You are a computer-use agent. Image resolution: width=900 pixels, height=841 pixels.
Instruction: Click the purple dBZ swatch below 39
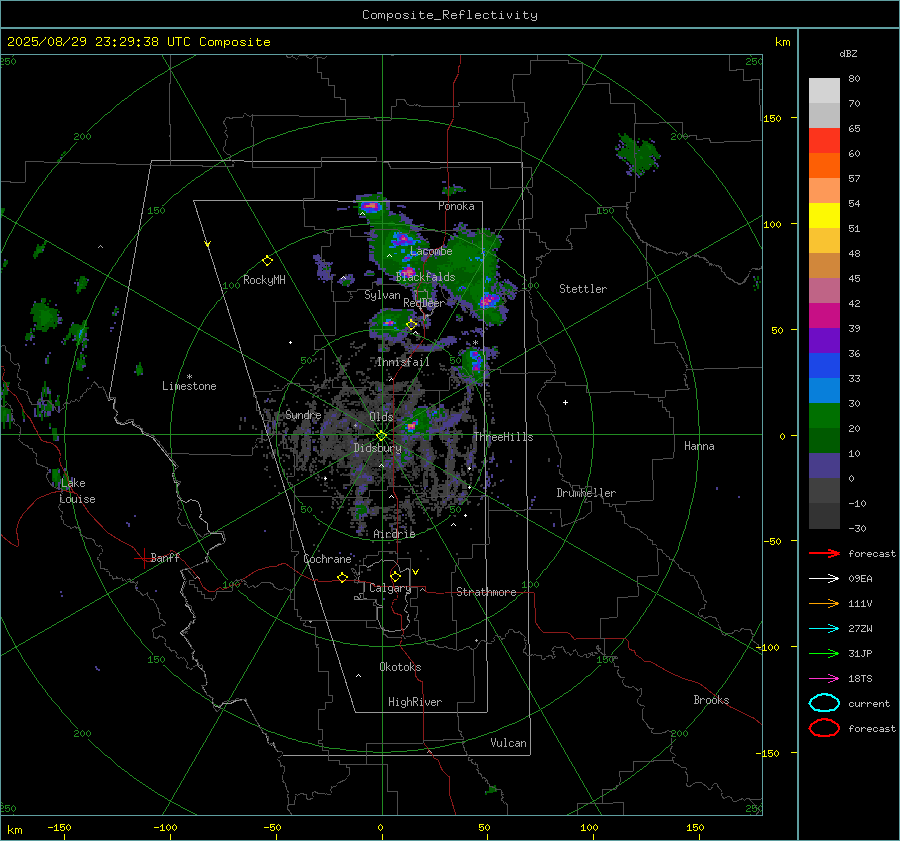[x=824, y=340]
